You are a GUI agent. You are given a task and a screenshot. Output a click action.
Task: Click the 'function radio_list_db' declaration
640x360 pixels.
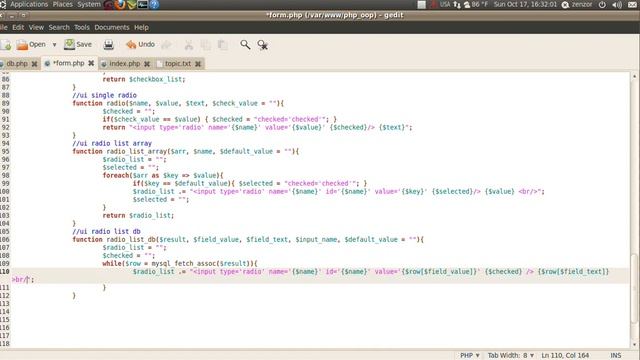(x=248, y=240)
